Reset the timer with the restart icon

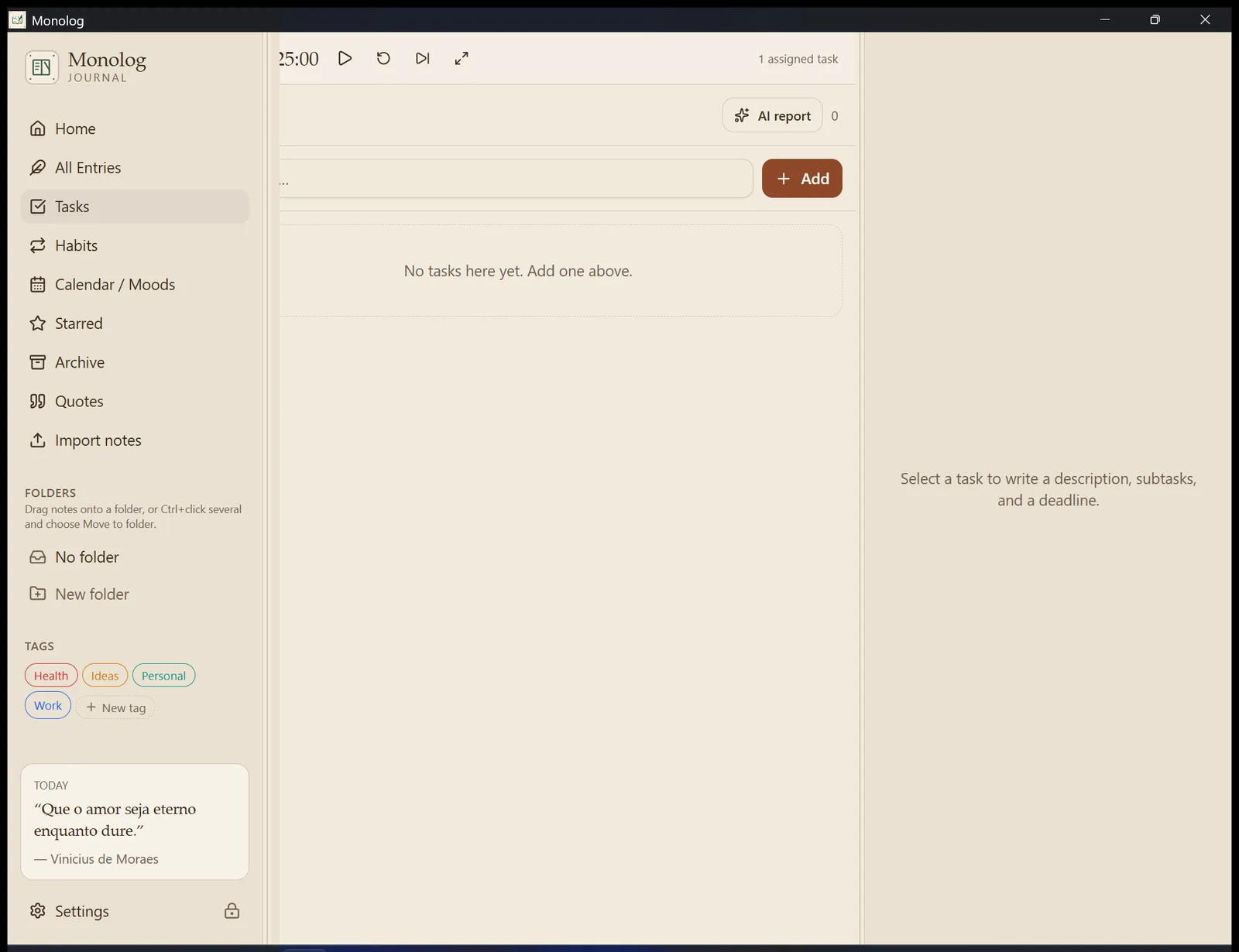[383, 58]
